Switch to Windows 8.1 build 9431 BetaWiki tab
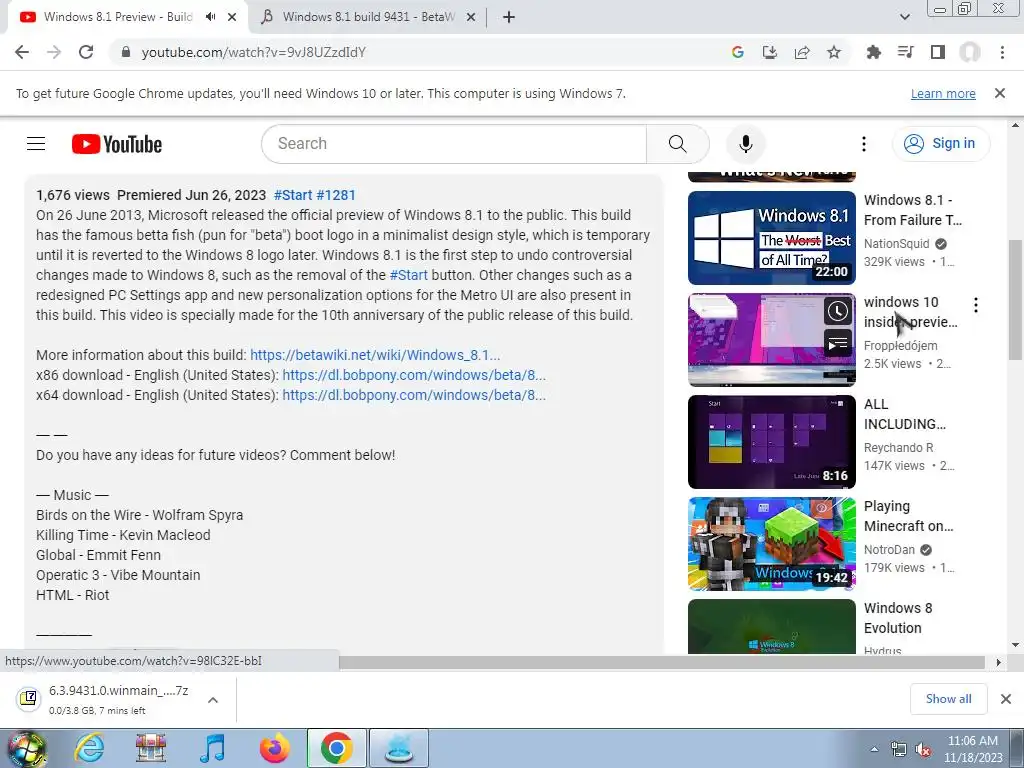The image size is (1024, 768). tap(368, 17)
